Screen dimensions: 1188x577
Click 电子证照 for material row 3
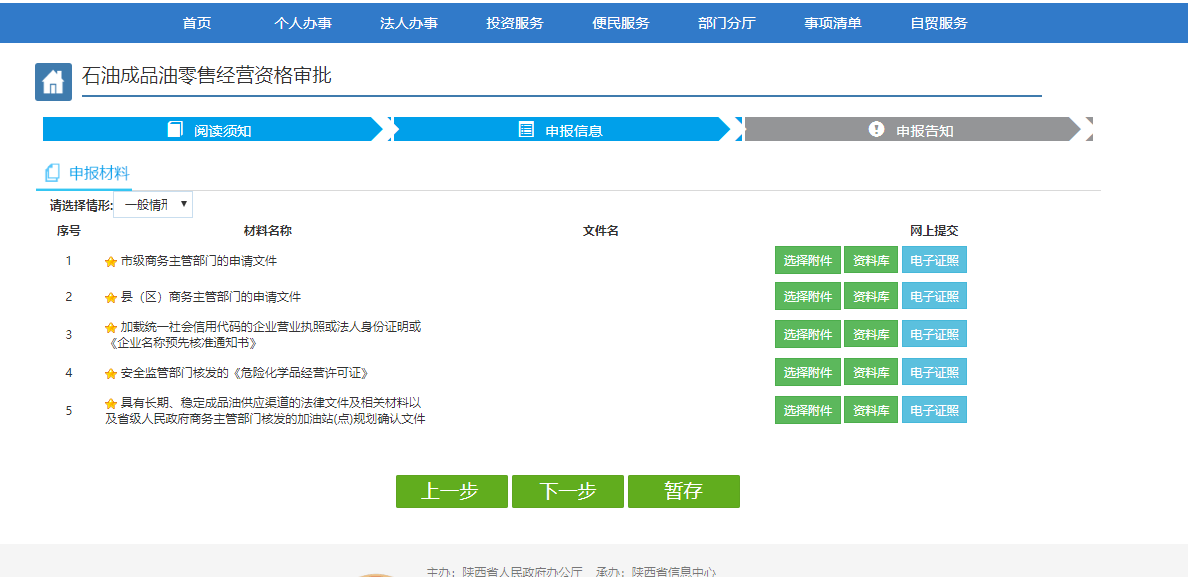click(x=934, y=335)
